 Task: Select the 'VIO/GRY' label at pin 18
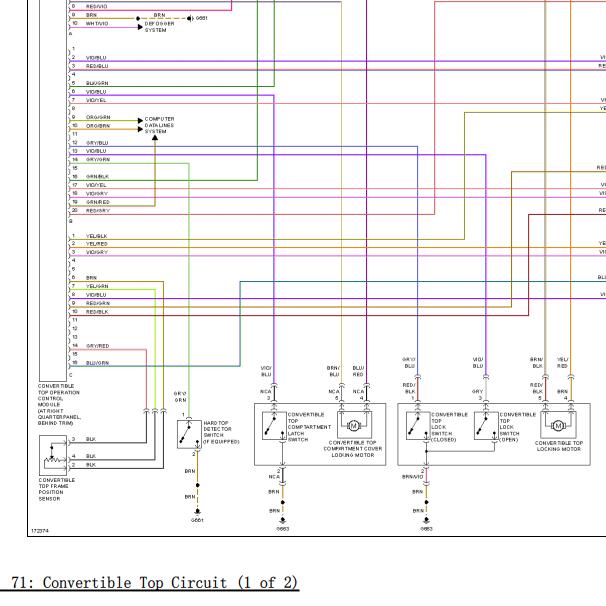tap(97, 193)
